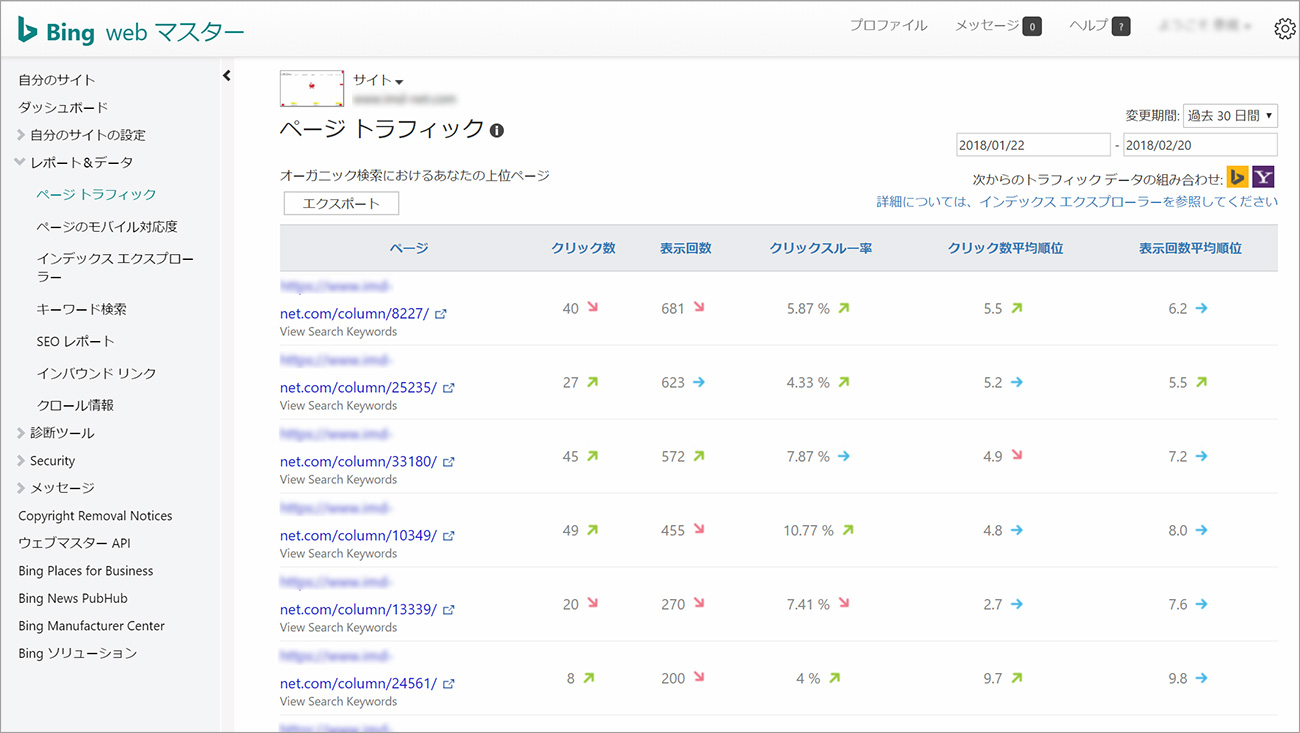The width and height of the screenshot is (1300, 733).
Task: Click green arrow beside 10.77 %
Action: click(x=848, y=530)
